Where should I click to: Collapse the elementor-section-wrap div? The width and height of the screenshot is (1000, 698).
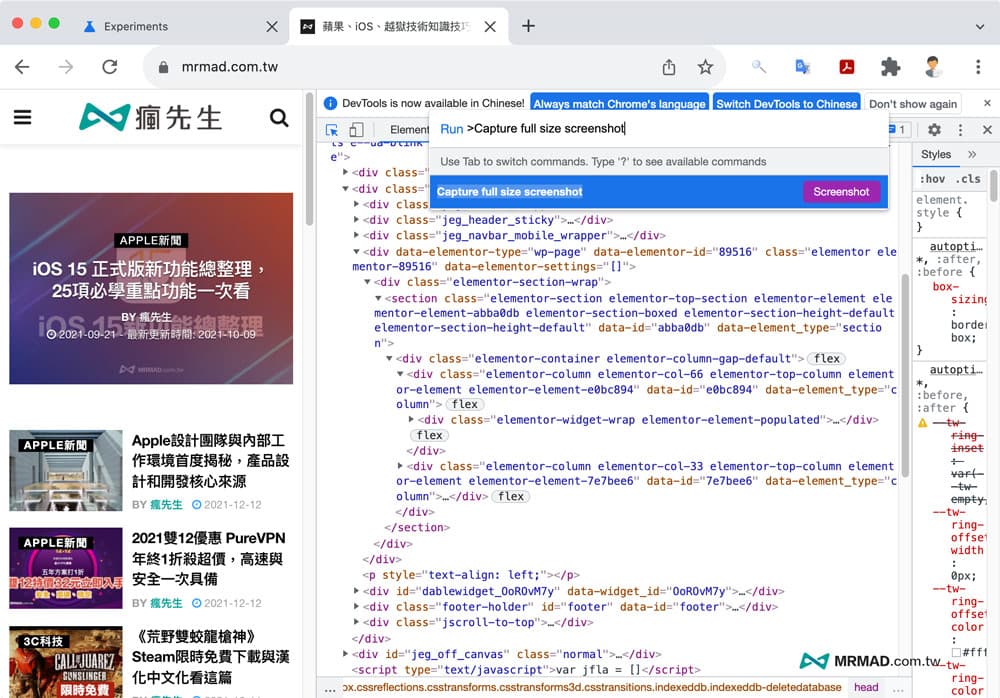[x=367, y=282]
